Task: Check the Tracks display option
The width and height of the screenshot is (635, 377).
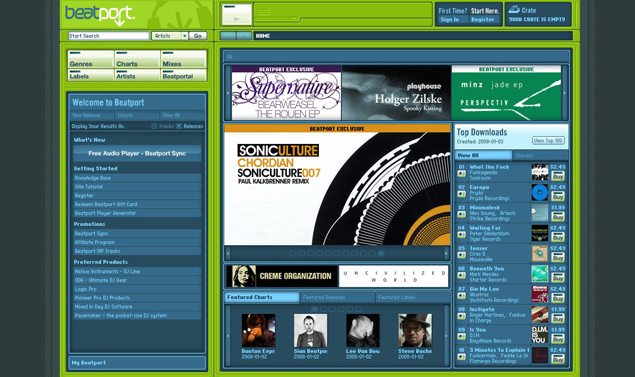Action: point(154,126)
